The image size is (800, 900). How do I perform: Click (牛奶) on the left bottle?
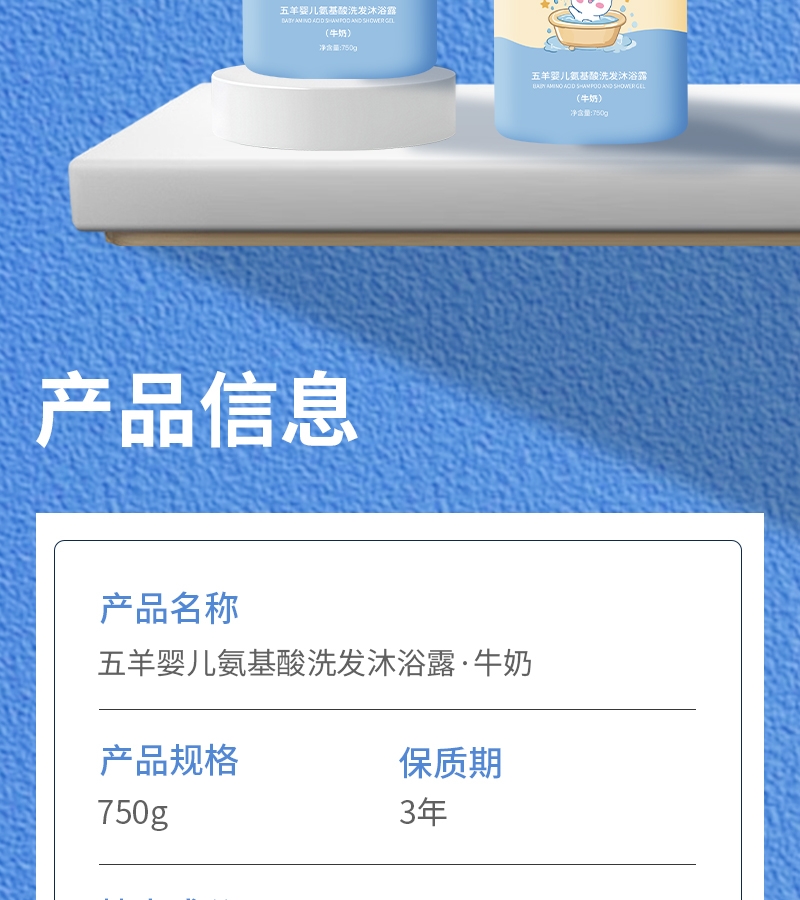[338, 33]
